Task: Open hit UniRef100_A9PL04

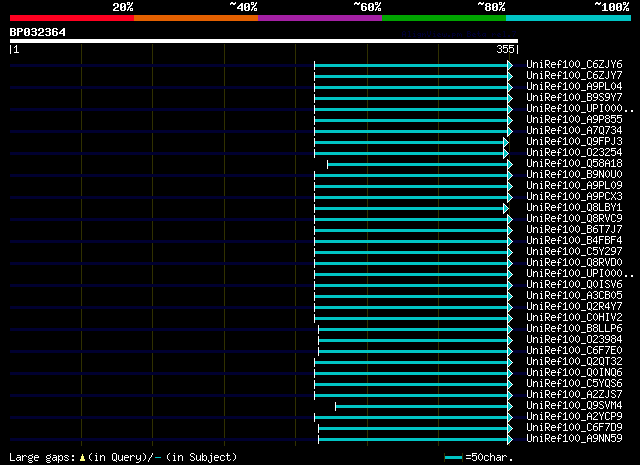Action: pyautogui.click(x=574, y=87)
